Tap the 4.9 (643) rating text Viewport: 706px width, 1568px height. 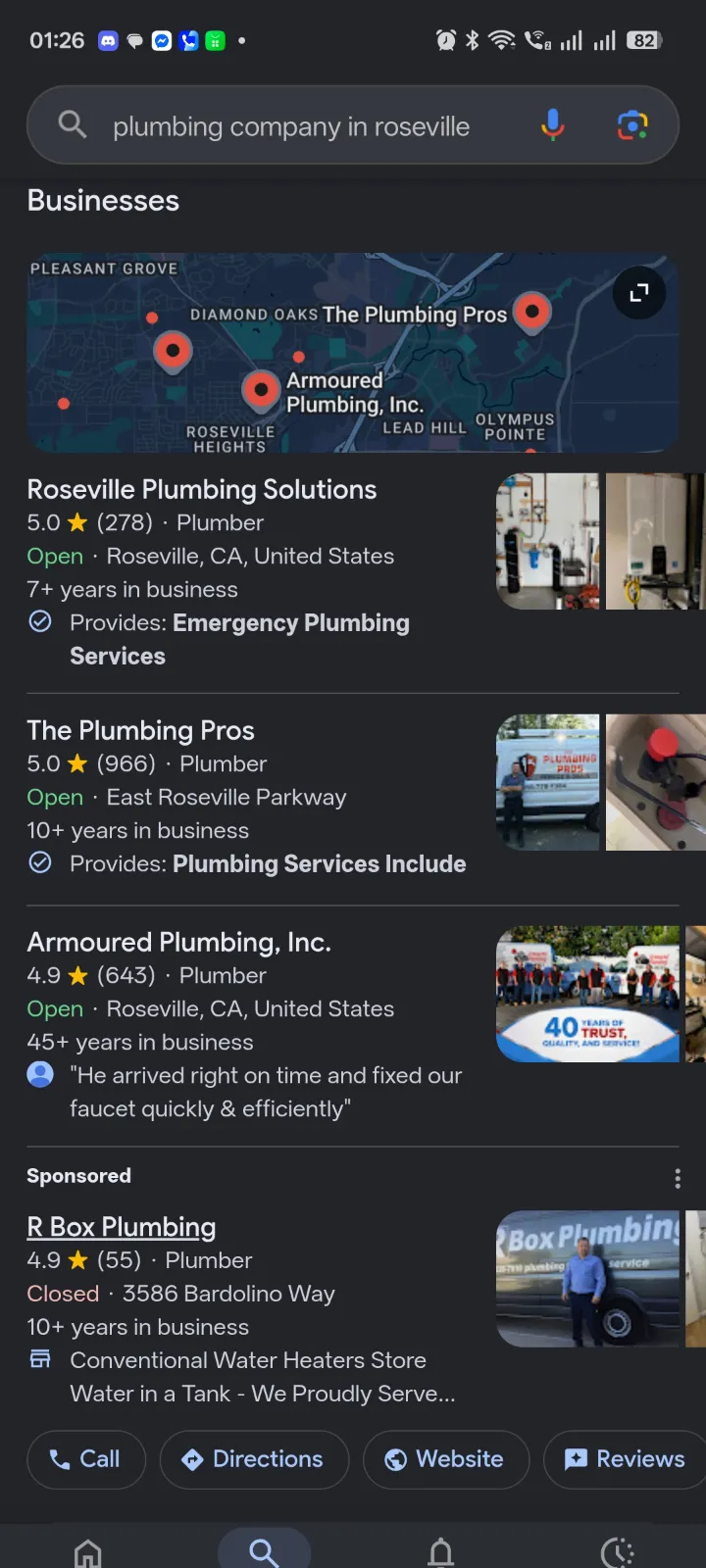[91, 975]
